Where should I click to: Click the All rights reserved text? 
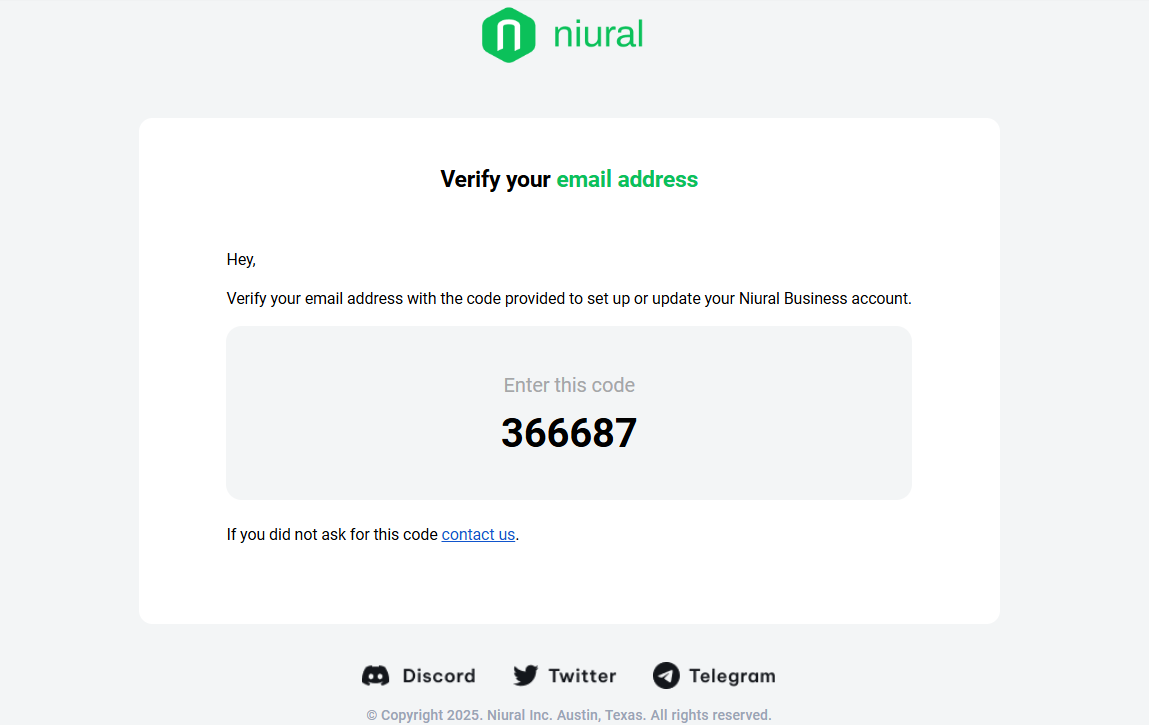711,715
